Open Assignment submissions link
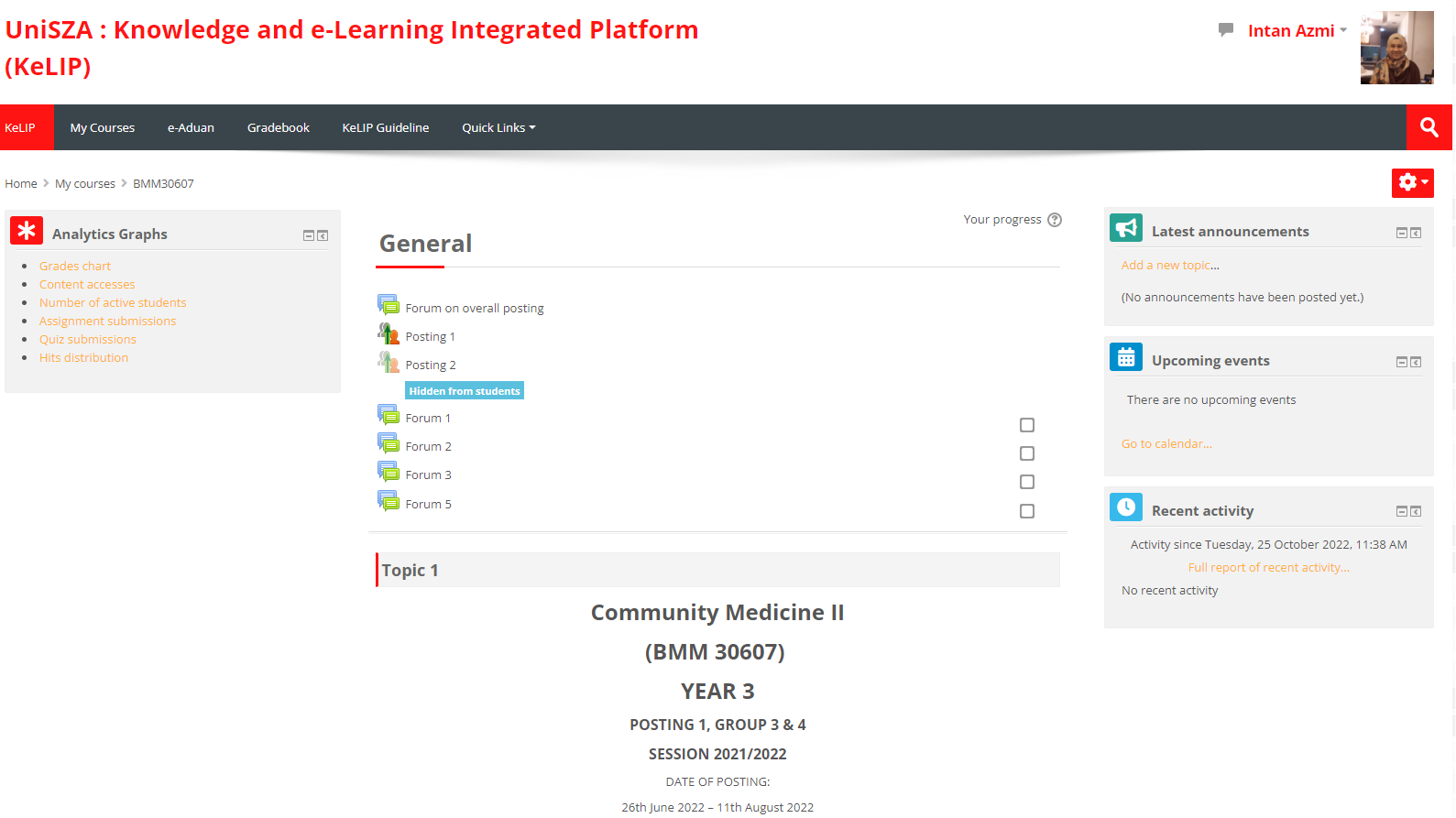This screenshot has height=818, width=1456. (107, 321)
